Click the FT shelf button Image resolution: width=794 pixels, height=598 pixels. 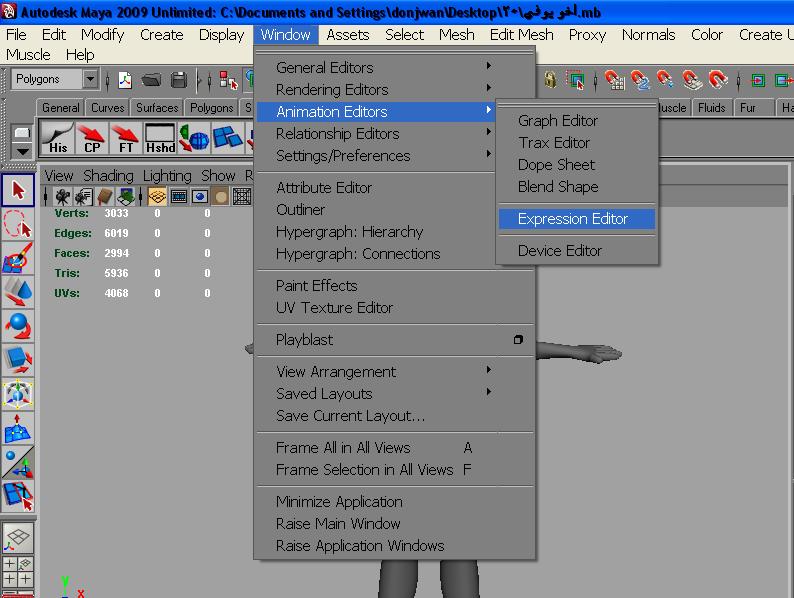[126, 137]
